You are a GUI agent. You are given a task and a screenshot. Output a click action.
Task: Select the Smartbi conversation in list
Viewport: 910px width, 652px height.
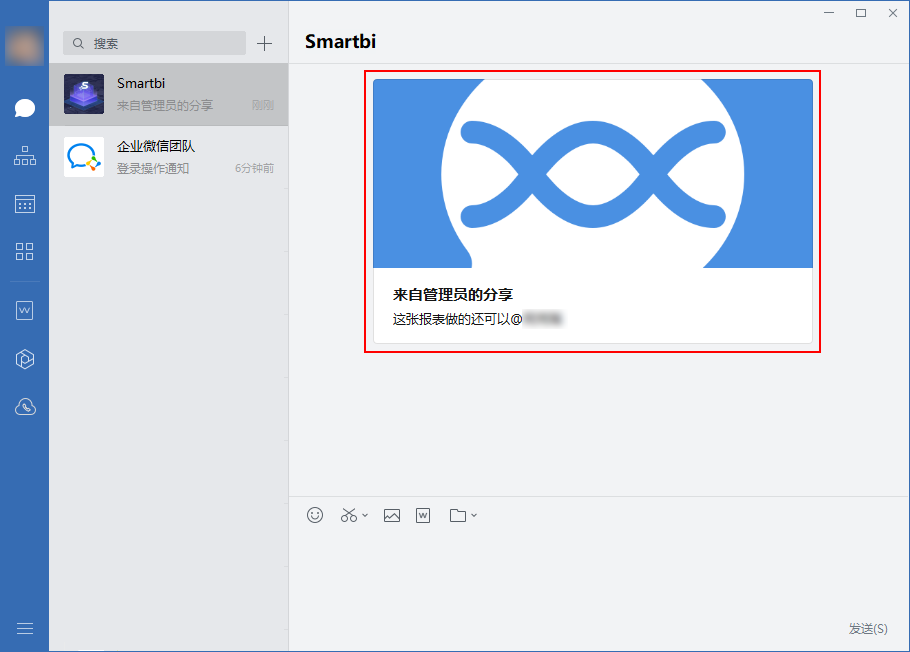[168, 94]
